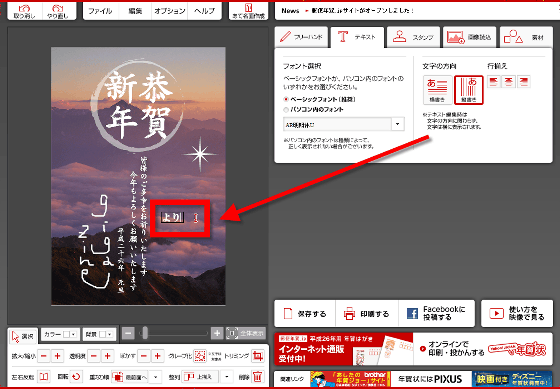Image resolution: width=560 pixels, height=389 pixels.
Task: Decrease object size with 拡大/縮小 minus
Action: coord(43,356)
